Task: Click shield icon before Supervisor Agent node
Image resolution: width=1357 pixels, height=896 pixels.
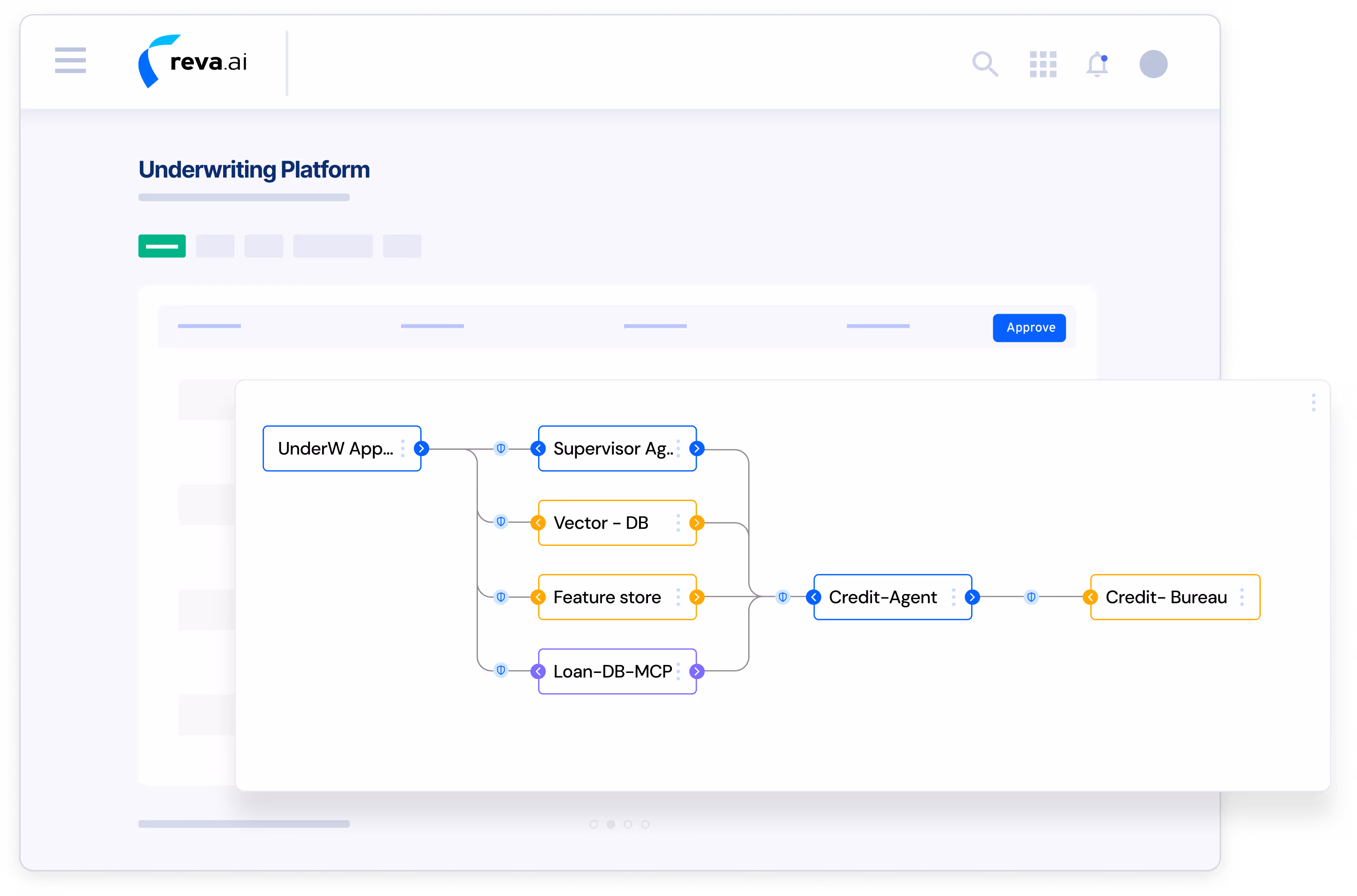Action: (x=501, y=448)
